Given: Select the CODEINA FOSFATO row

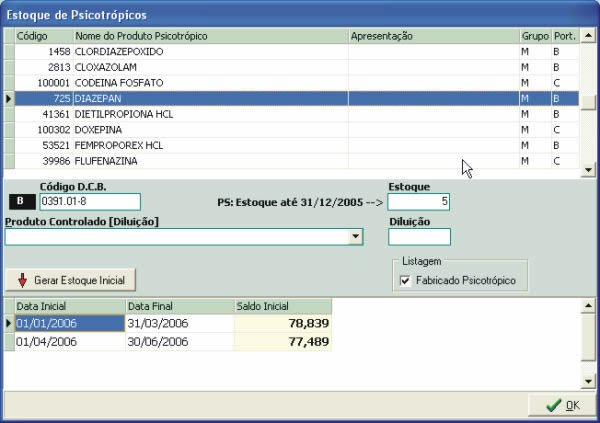Looking at the screenshot, I should (x=297, y=83).
